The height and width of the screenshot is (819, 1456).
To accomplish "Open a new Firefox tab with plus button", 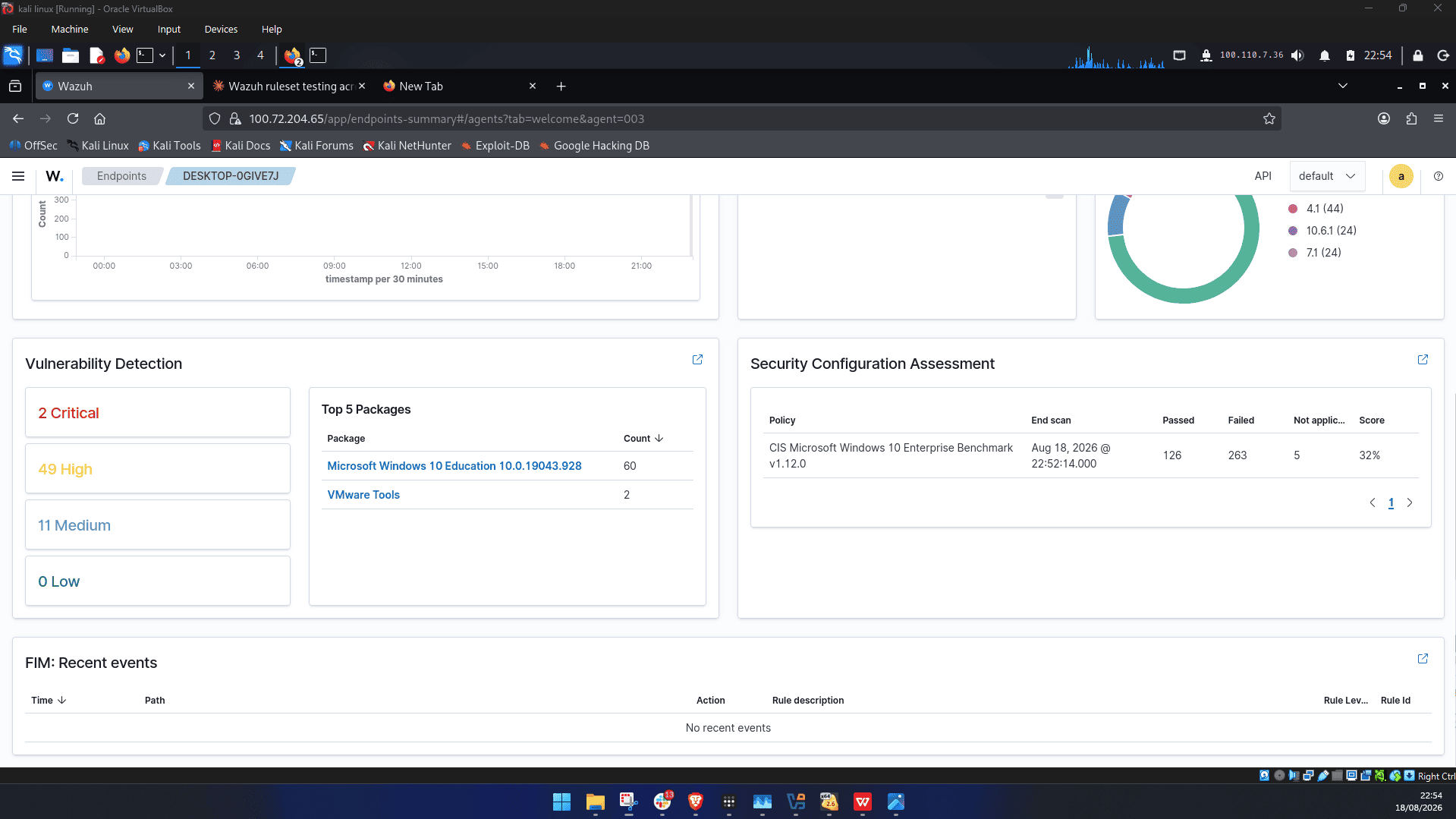I will click(561, 87).
